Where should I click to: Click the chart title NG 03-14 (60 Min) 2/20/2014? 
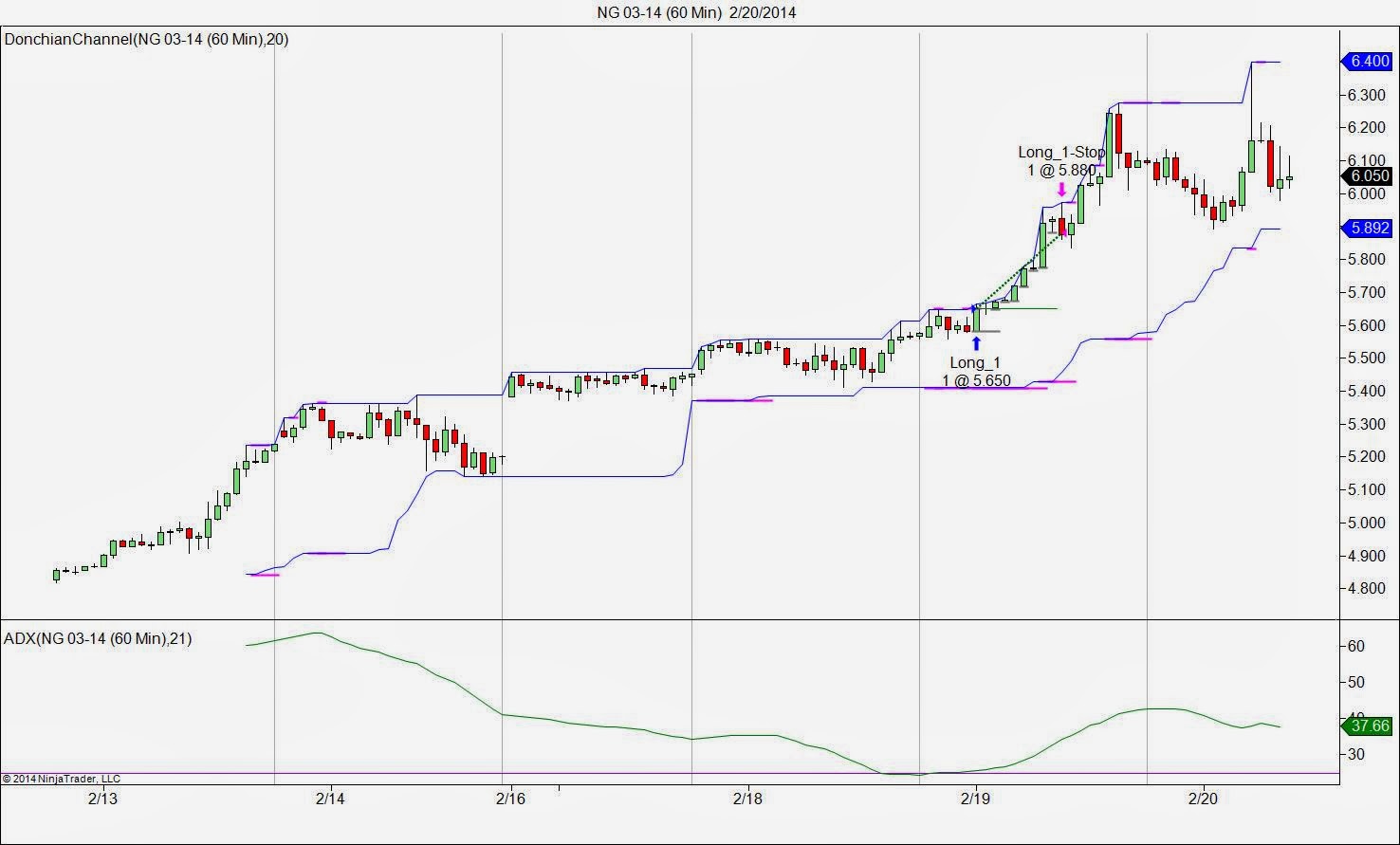pos(696,12)
